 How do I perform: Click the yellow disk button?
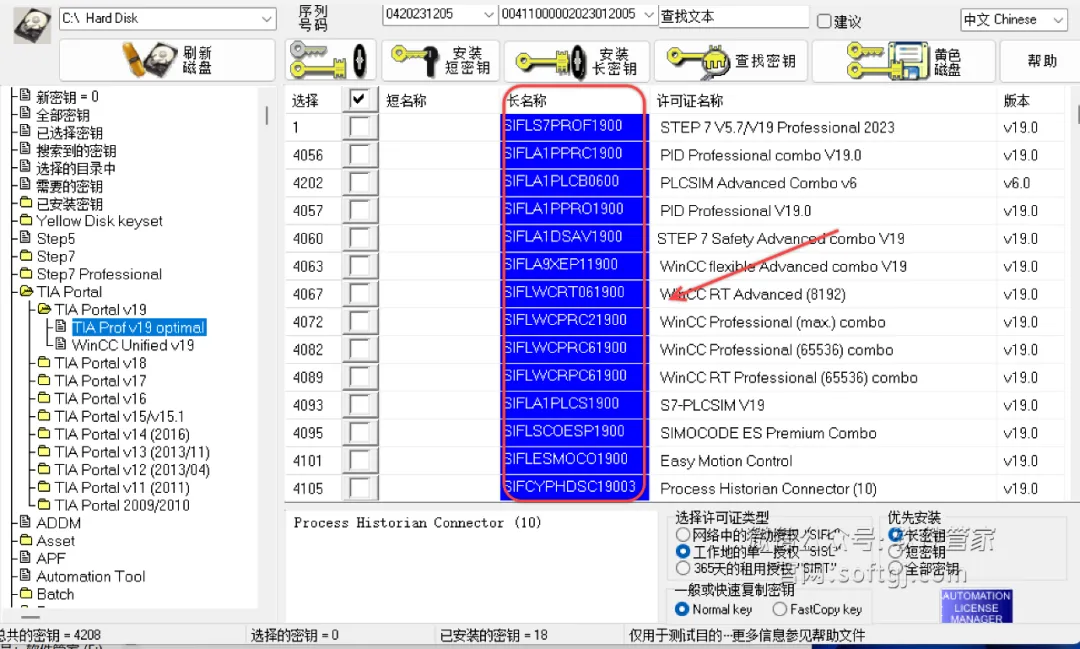pyautogui.click(x=904, y=60)
